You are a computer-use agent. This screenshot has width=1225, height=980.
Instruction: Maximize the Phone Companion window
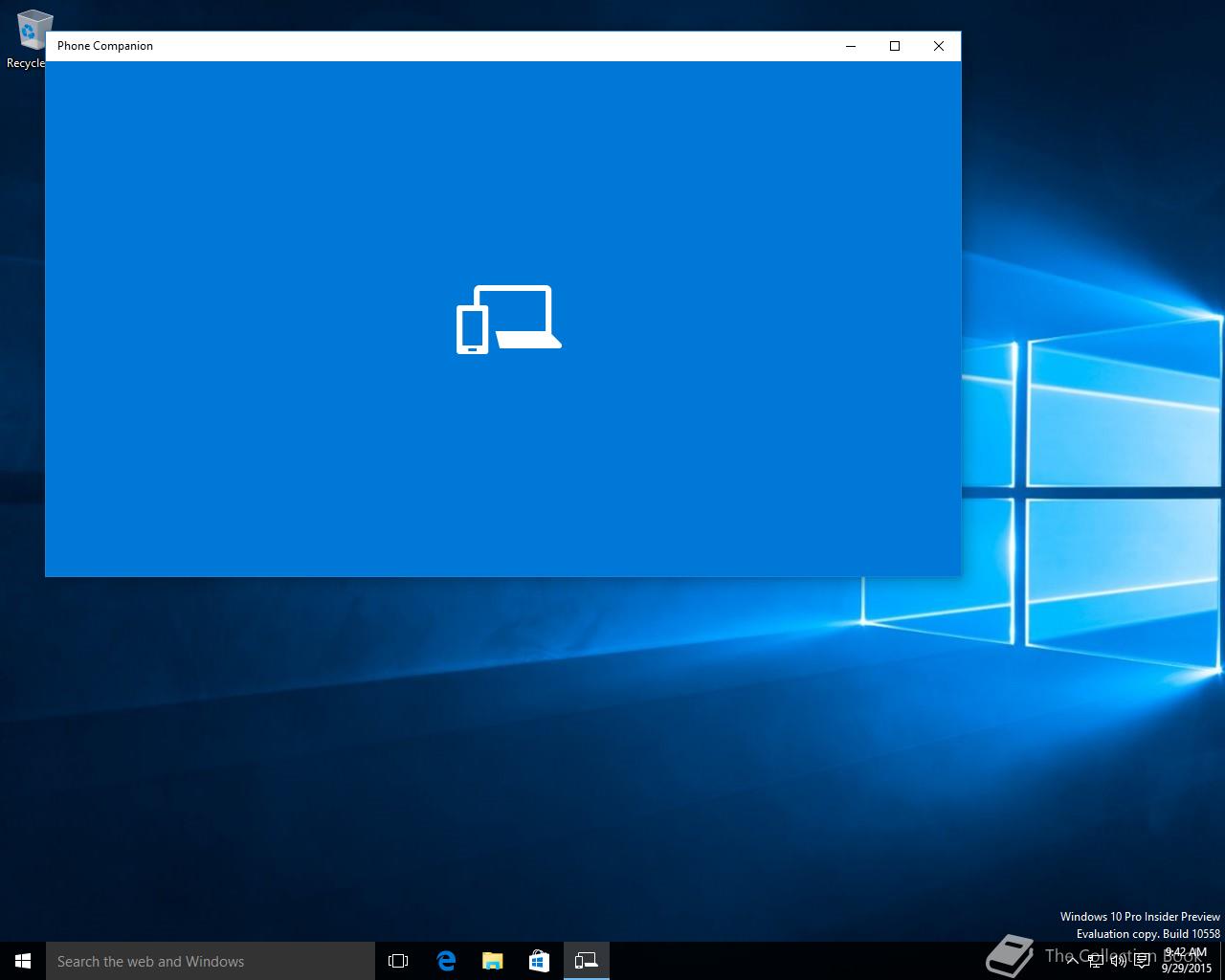click(895, 46)
